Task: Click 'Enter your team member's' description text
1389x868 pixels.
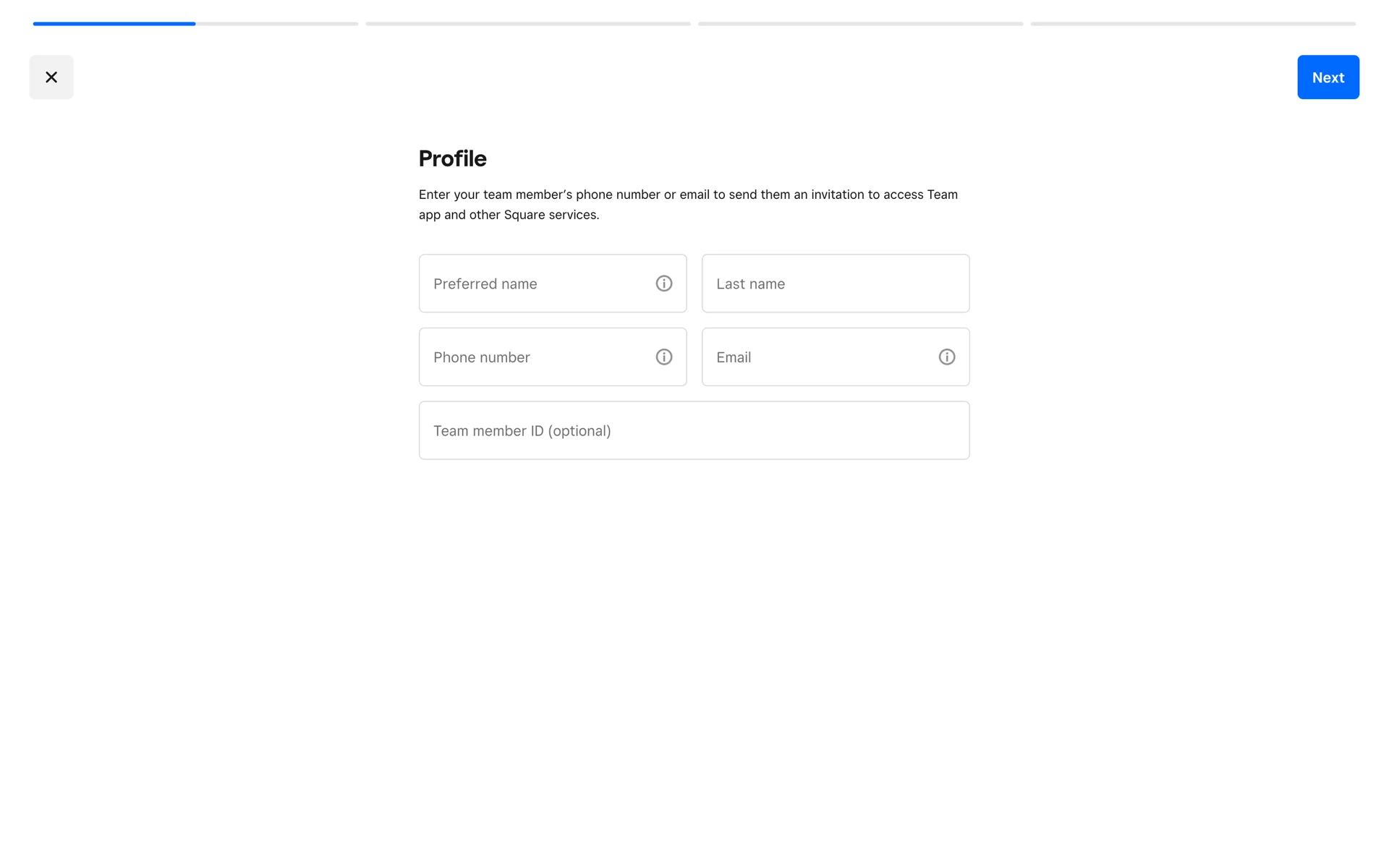Action: 496,195
